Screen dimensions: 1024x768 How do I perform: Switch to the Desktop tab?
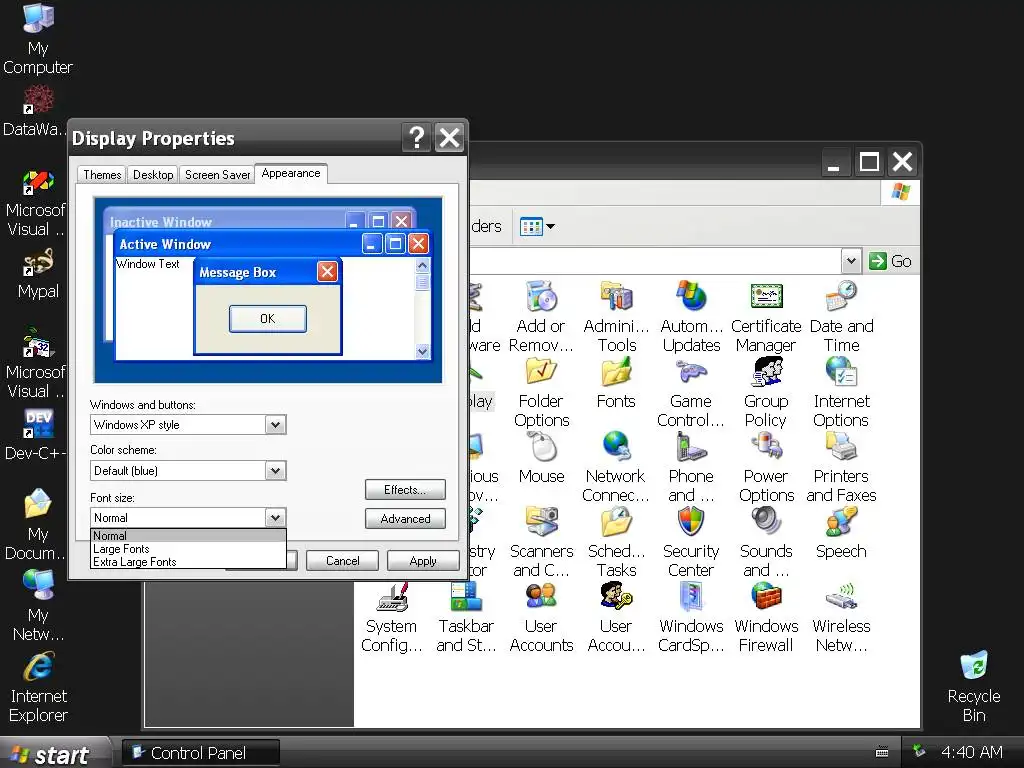click(x=153, y=175)
